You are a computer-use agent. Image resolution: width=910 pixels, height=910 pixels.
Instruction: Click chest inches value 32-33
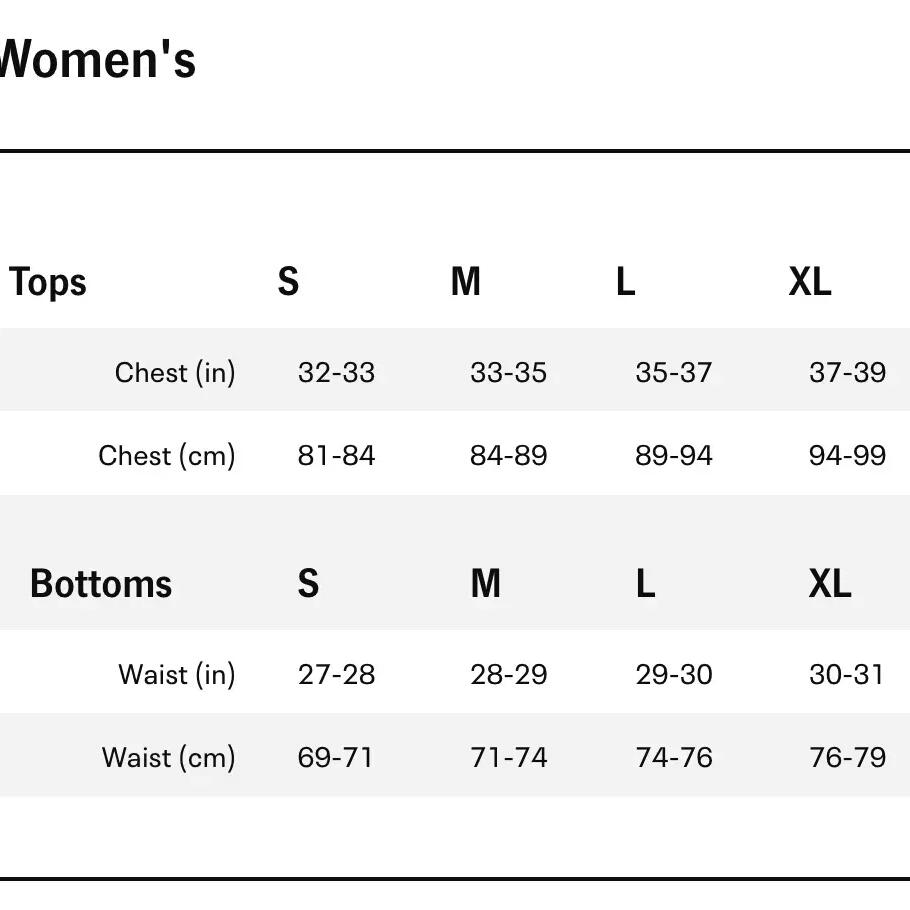tap(336, 373)
